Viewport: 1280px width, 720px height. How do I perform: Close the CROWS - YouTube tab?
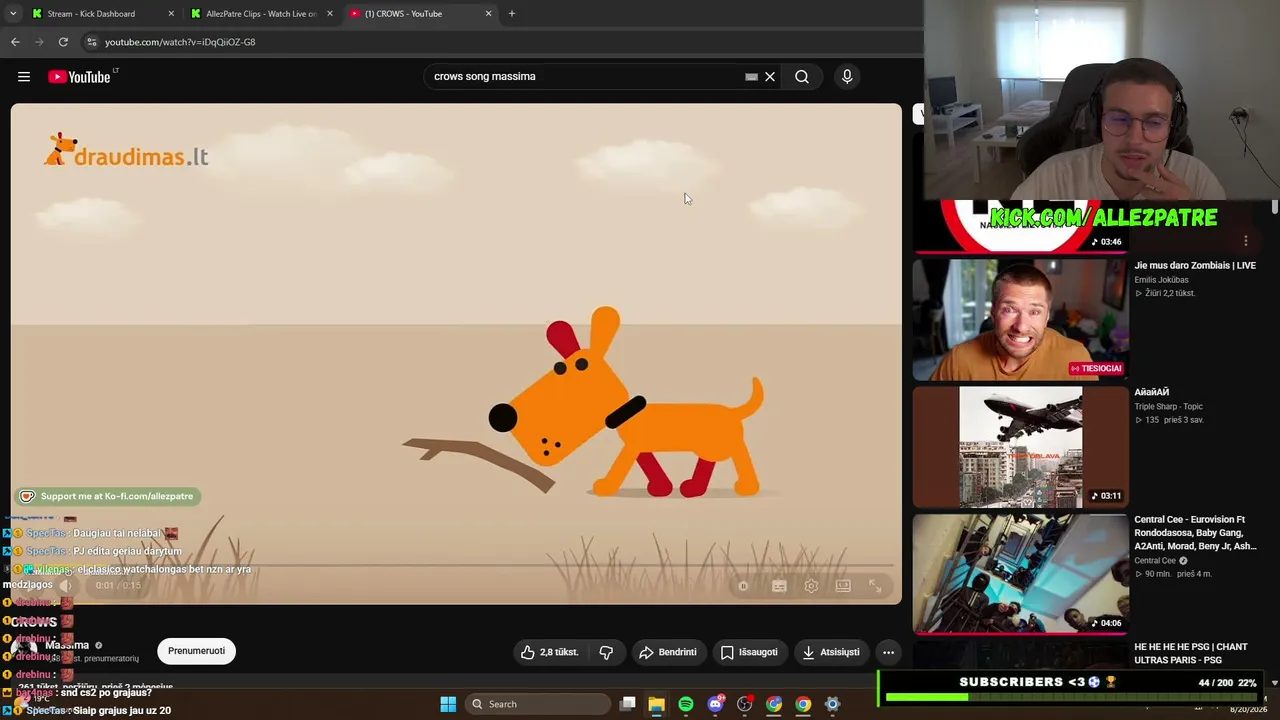click(488, 14)
